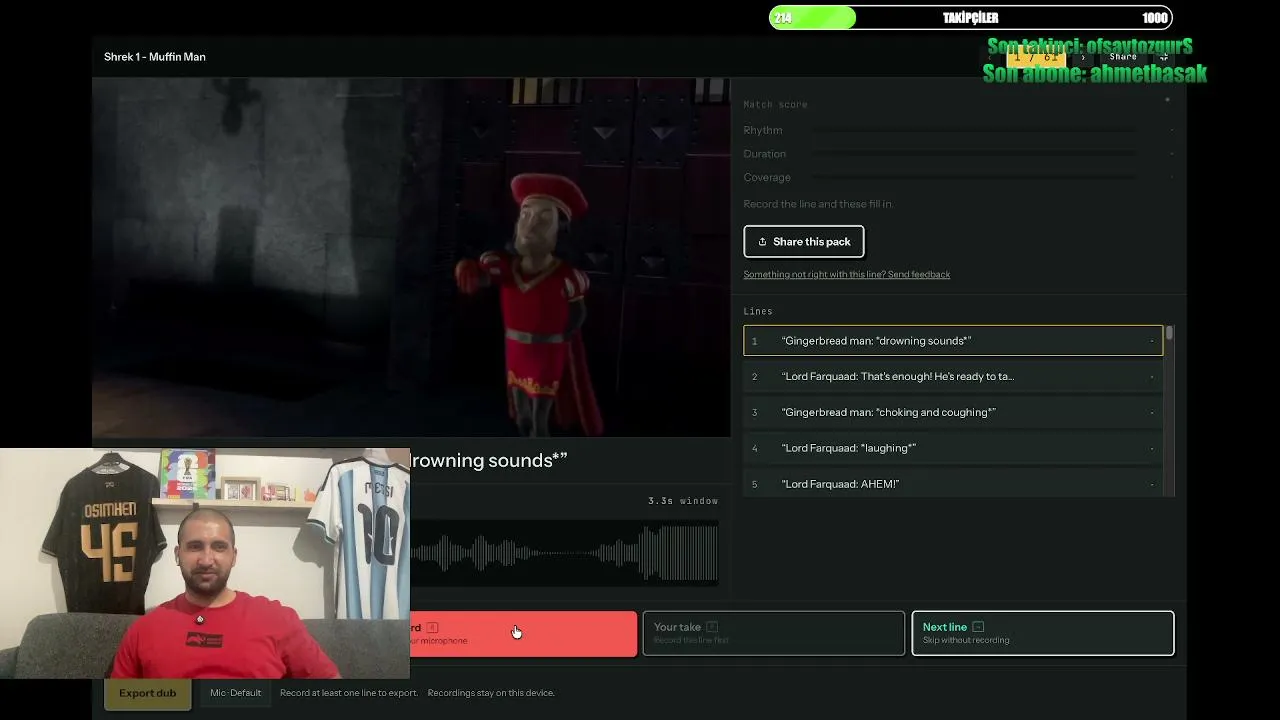Click the Share button in the top bar
This screenshot has height=720, width=1280.
coord(1123,57)
